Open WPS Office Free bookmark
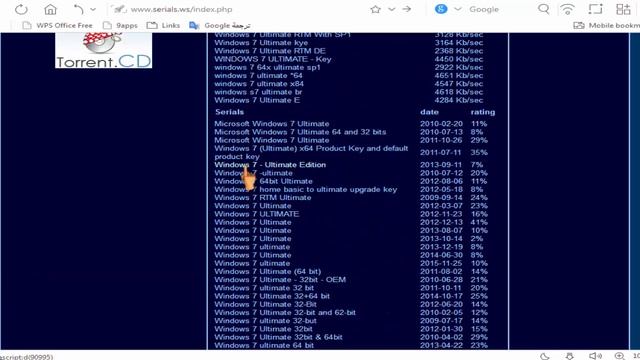 [58, 25]
